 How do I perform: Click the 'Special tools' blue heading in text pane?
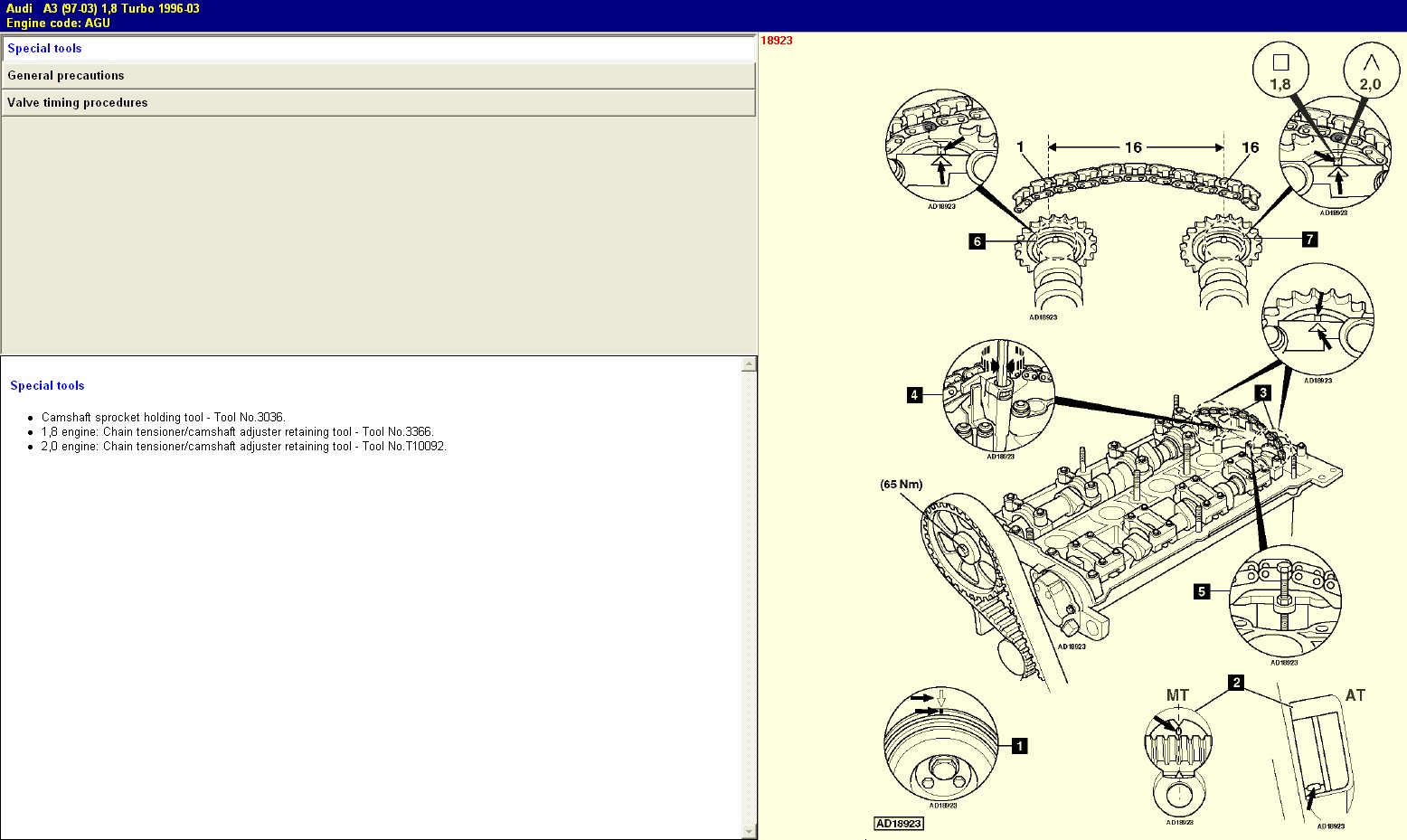[47, 385]
